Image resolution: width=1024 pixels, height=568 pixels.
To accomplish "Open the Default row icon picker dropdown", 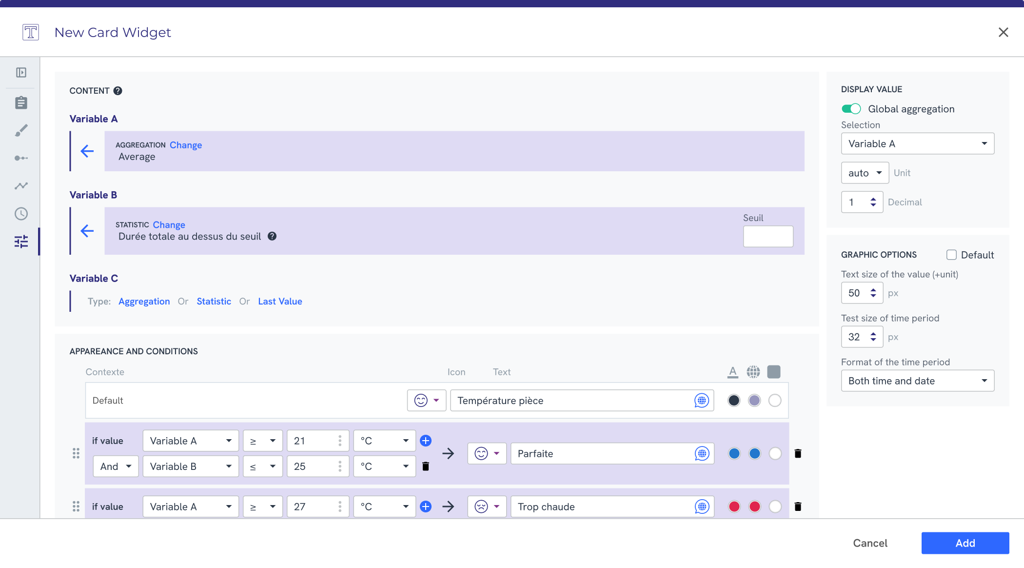I will 426,401.
